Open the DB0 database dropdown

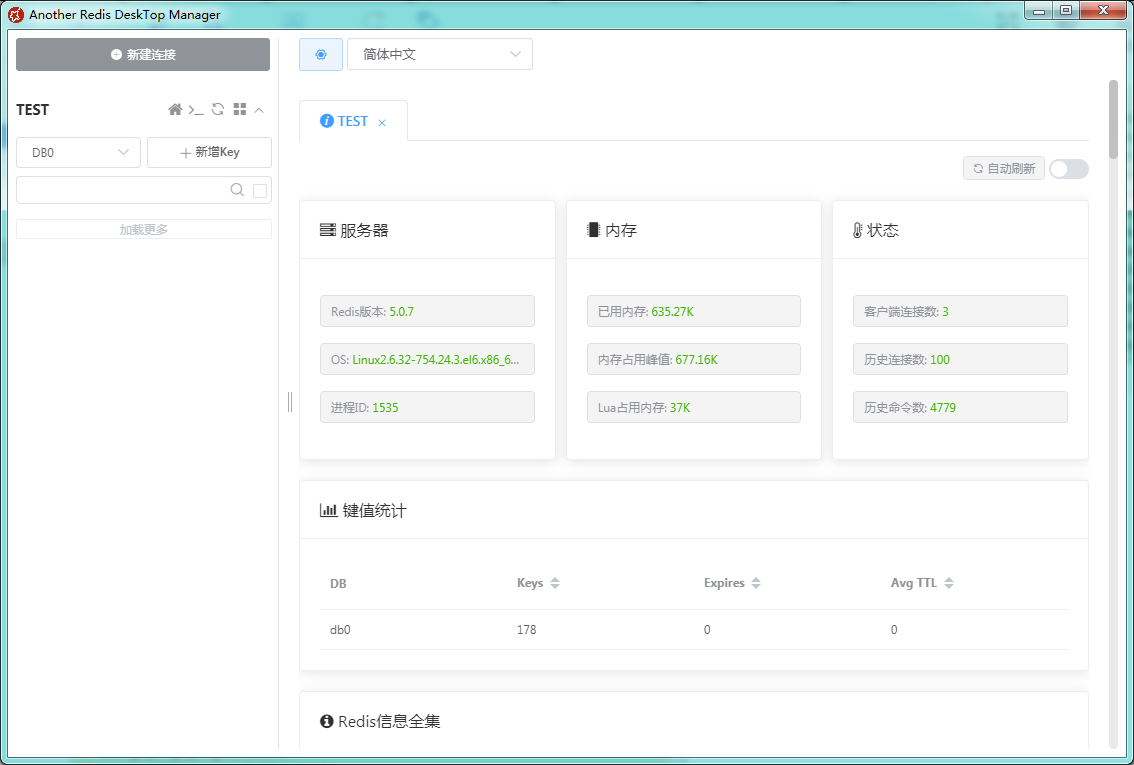coord(78,153)
